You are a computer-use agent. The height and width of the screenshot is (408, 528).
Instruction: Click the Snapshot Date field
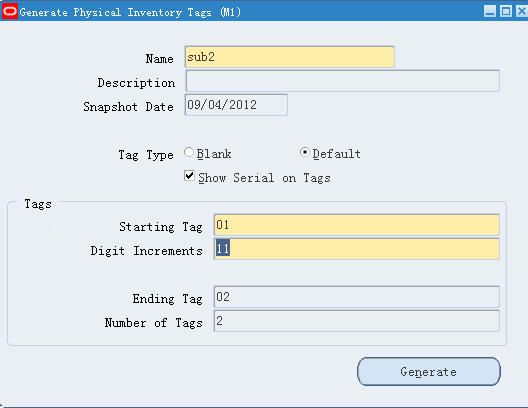coord(236,105)
